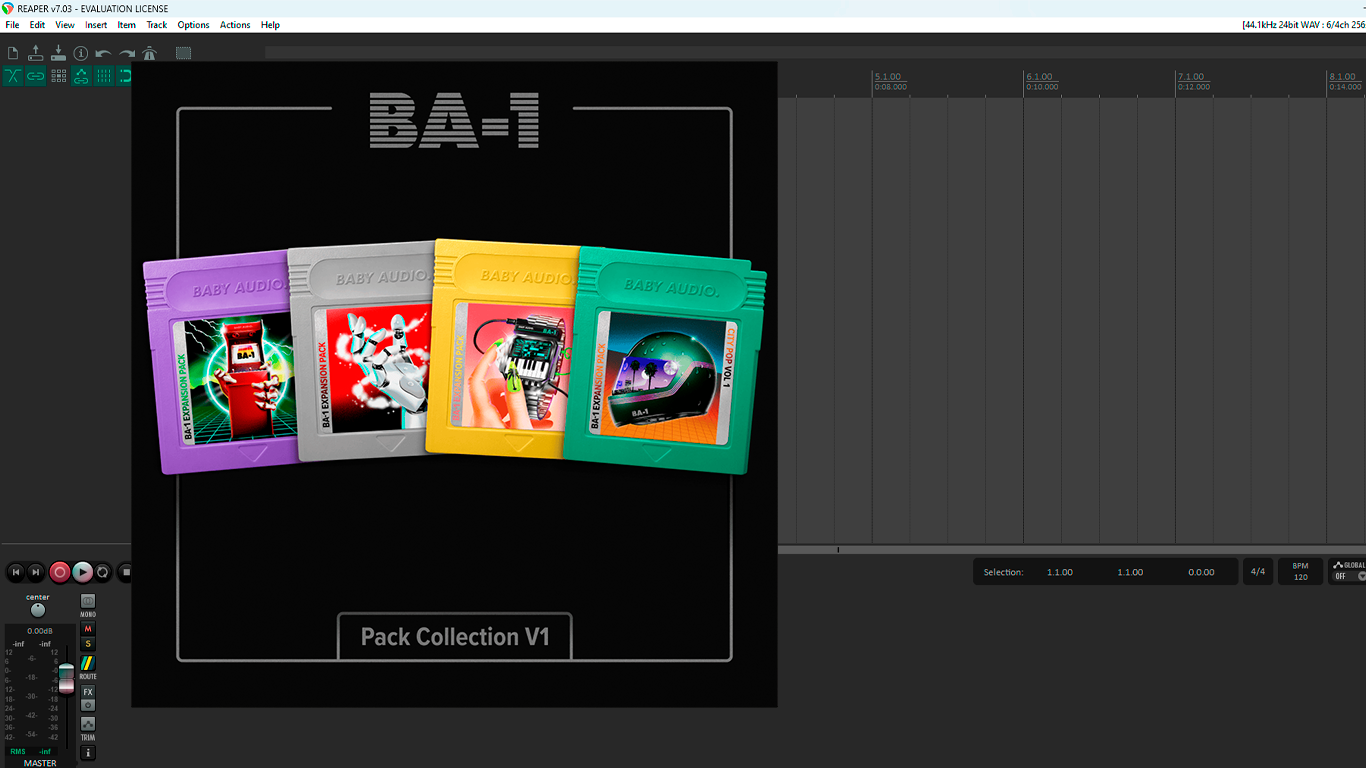
Task: Click the master volume fader handle
Action: pos(66,677)
